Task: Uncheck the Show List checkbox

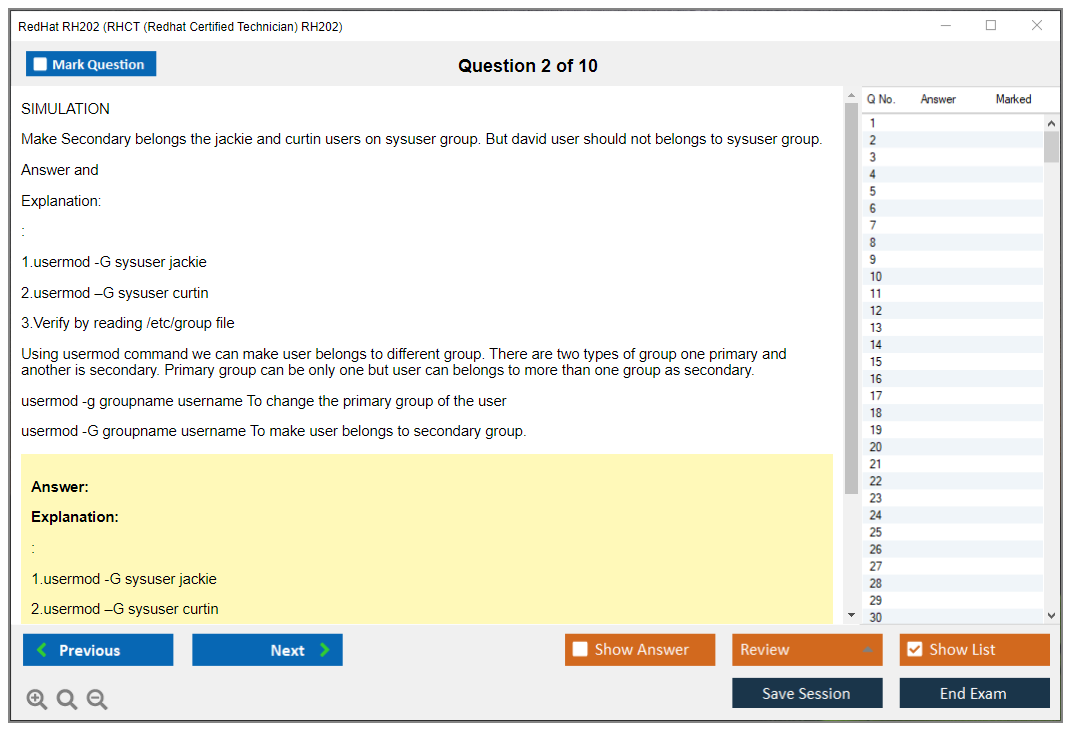Action: (x=914, y=650)
